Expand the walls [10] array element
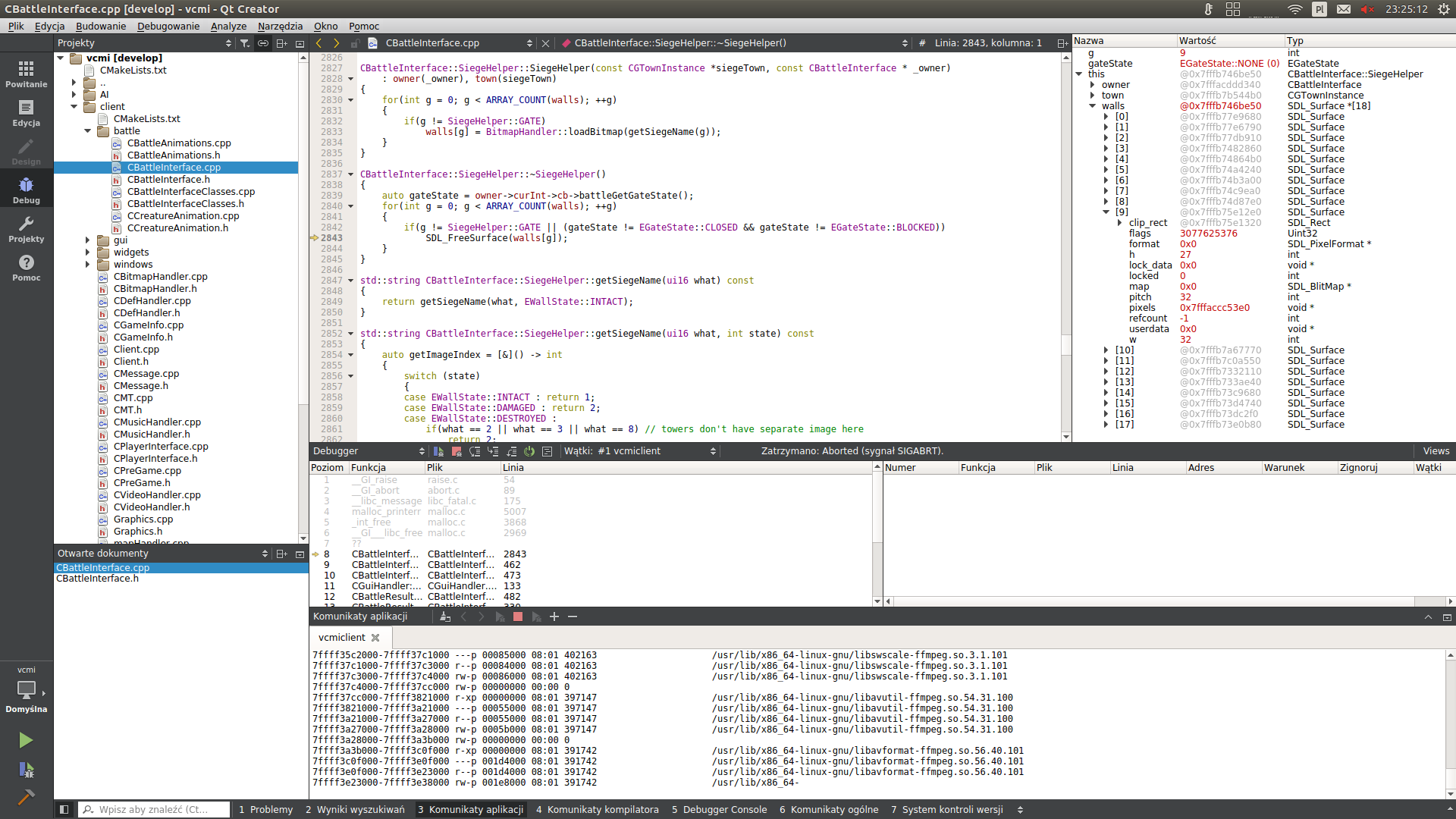Viewport: 1456px width, 819px height. click(x=1106, y=350)
